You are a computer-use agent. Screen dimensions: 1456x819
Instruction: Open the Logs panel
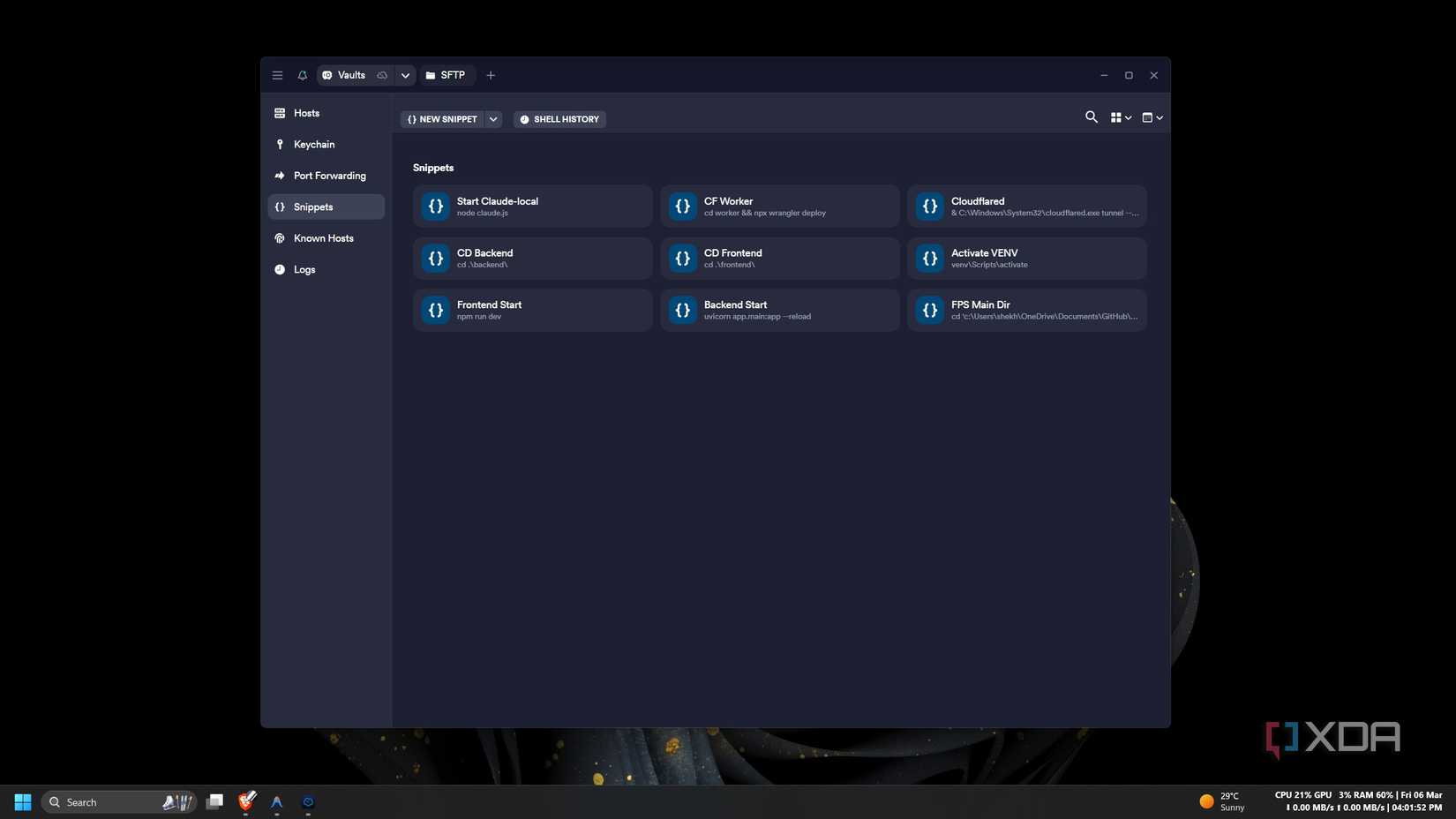pyautogui.click(x=304, y=269)
